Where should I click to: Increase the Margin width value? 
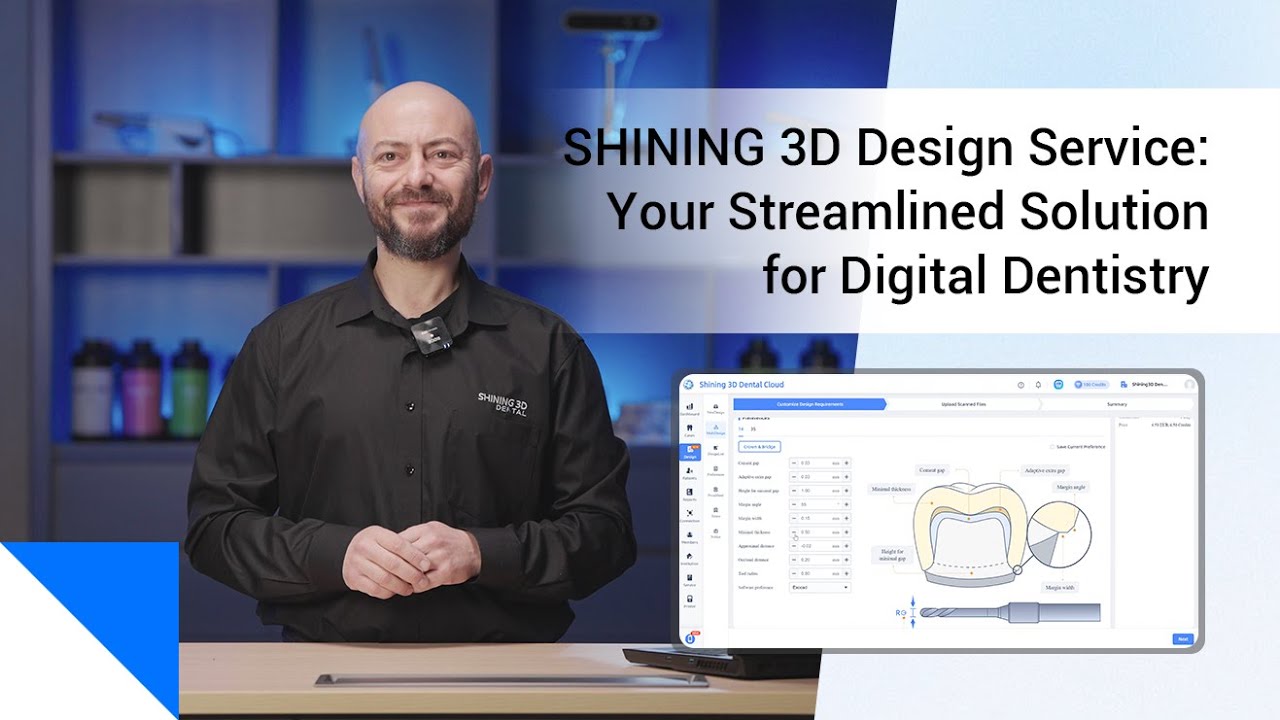point(846,518)
